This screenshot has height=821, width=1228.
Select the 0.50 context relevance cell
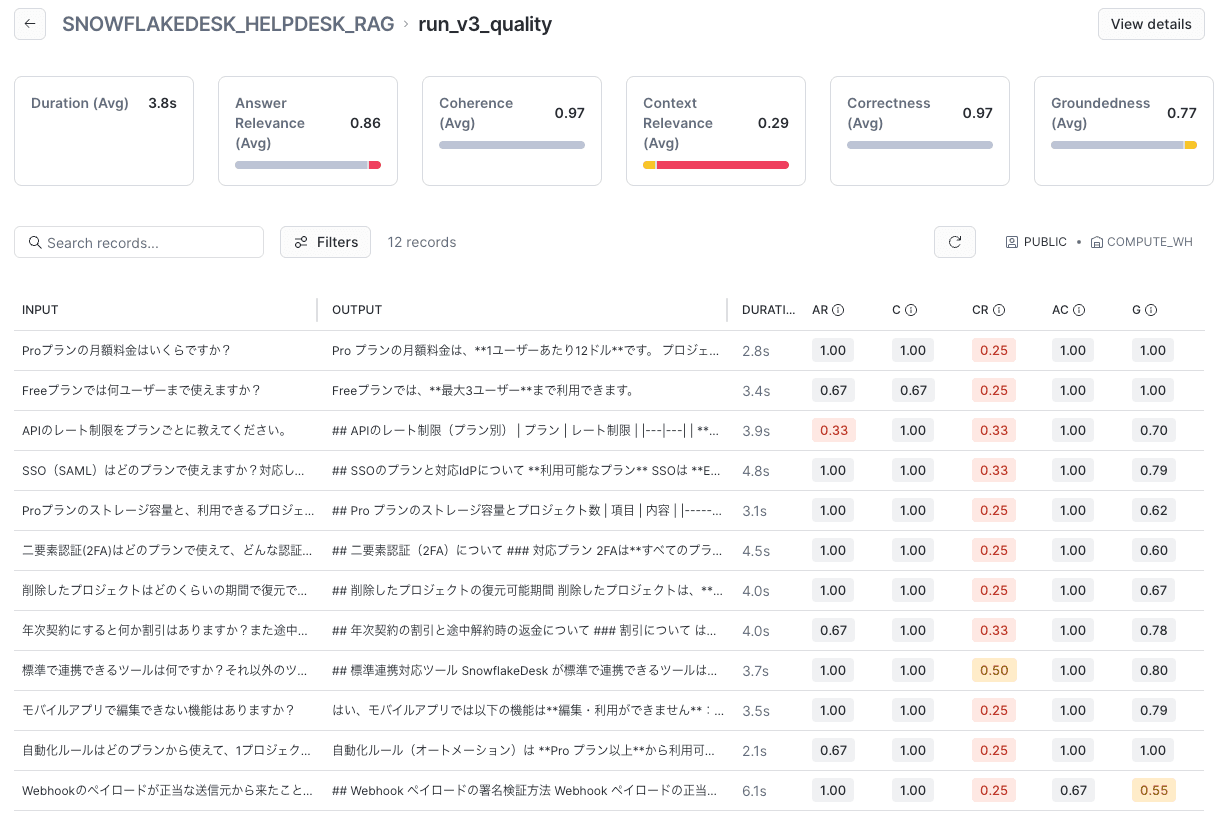click(994, 670)
